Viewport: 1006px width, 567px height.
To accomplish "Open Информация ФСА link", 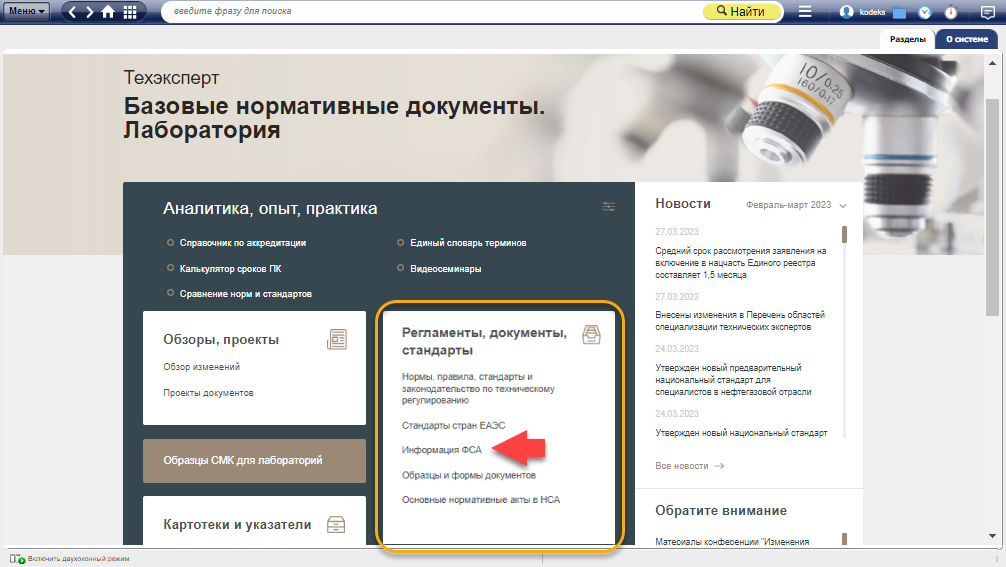I will click(441, 450).
